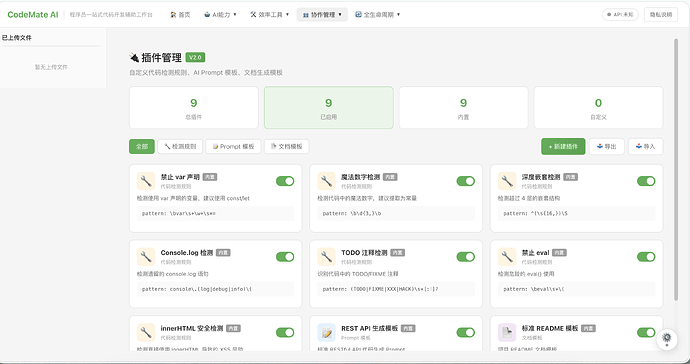
Task: Expand the AI能力 dropdown menu
Action: (220, 15)
